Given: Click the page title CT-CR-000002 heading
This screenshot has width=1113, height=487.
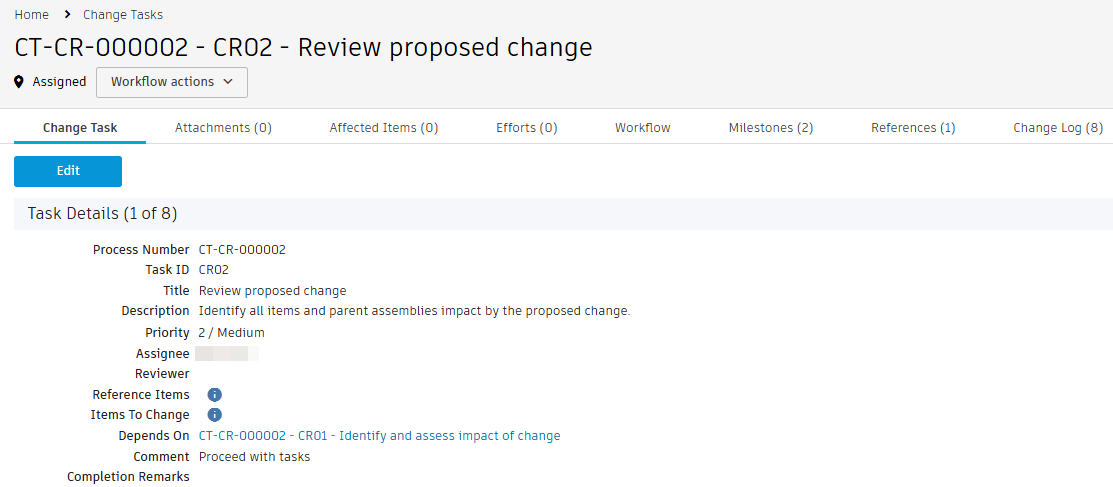Looking at the screenshot, I should 303,47.
